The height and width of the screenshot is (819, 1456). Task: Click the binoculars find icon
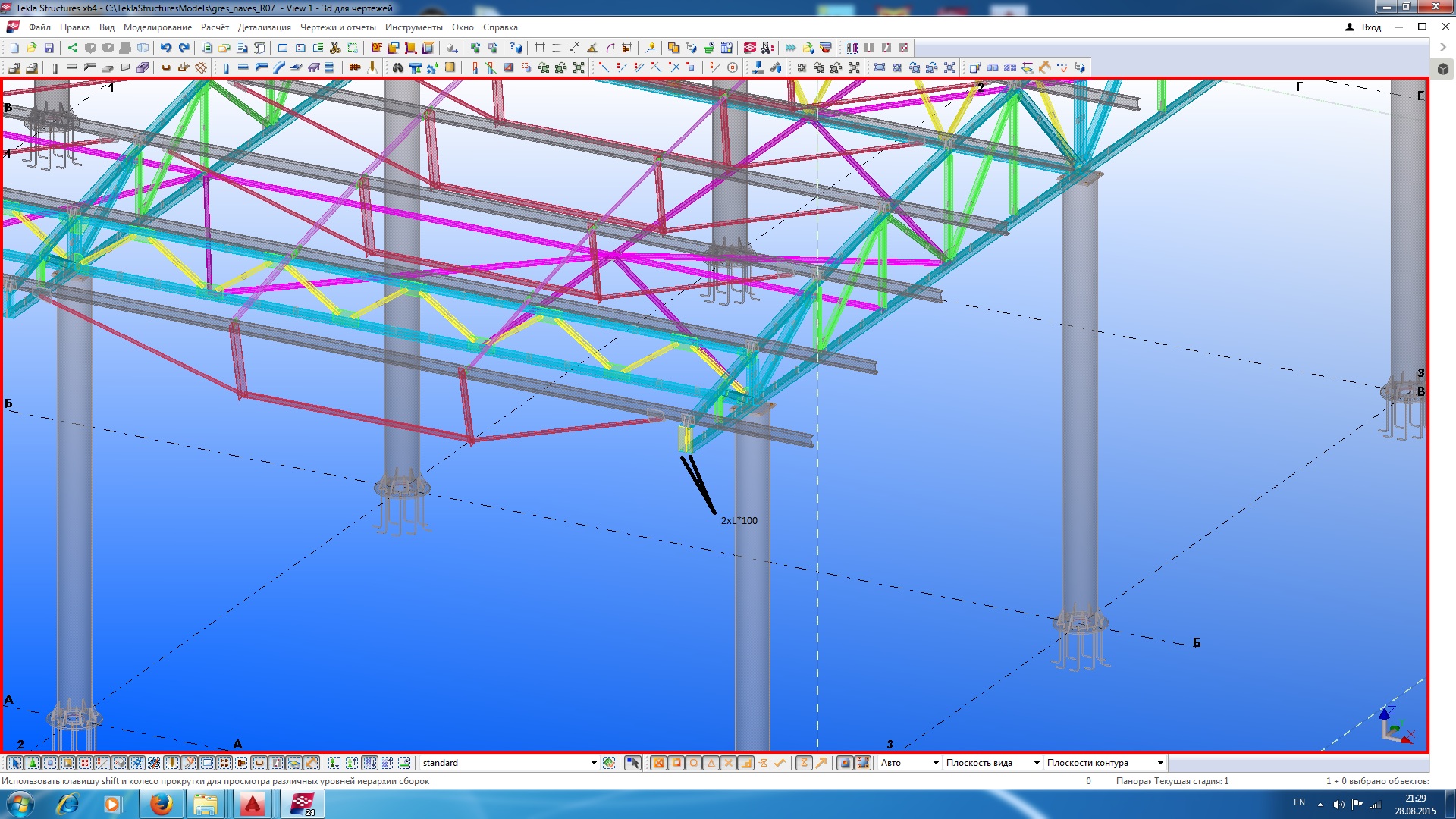[x=397, y=68]
